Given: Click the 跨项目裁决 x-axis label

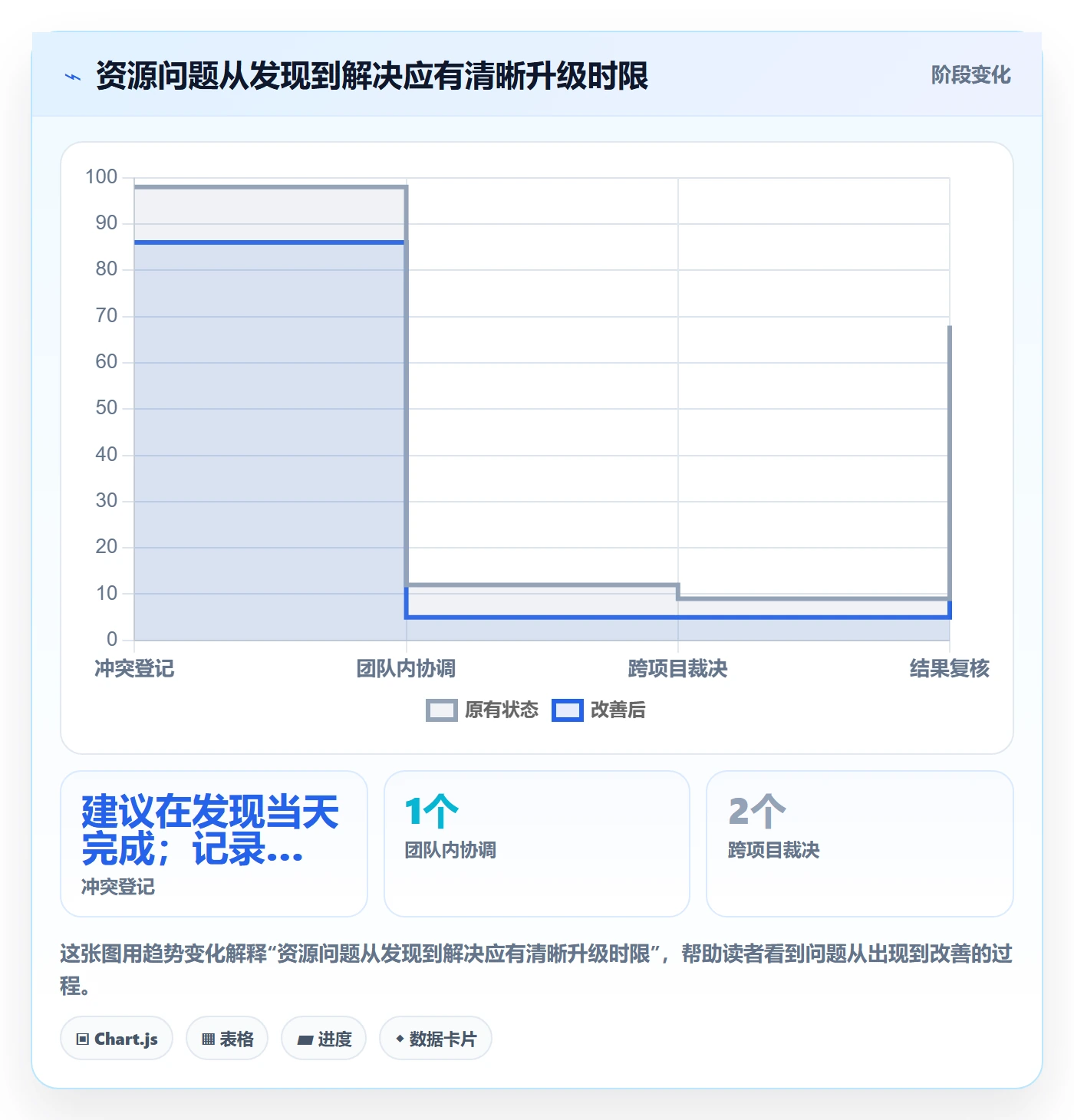Looking at the screenshot, I should pyautogui.click(x=677, y=669).
